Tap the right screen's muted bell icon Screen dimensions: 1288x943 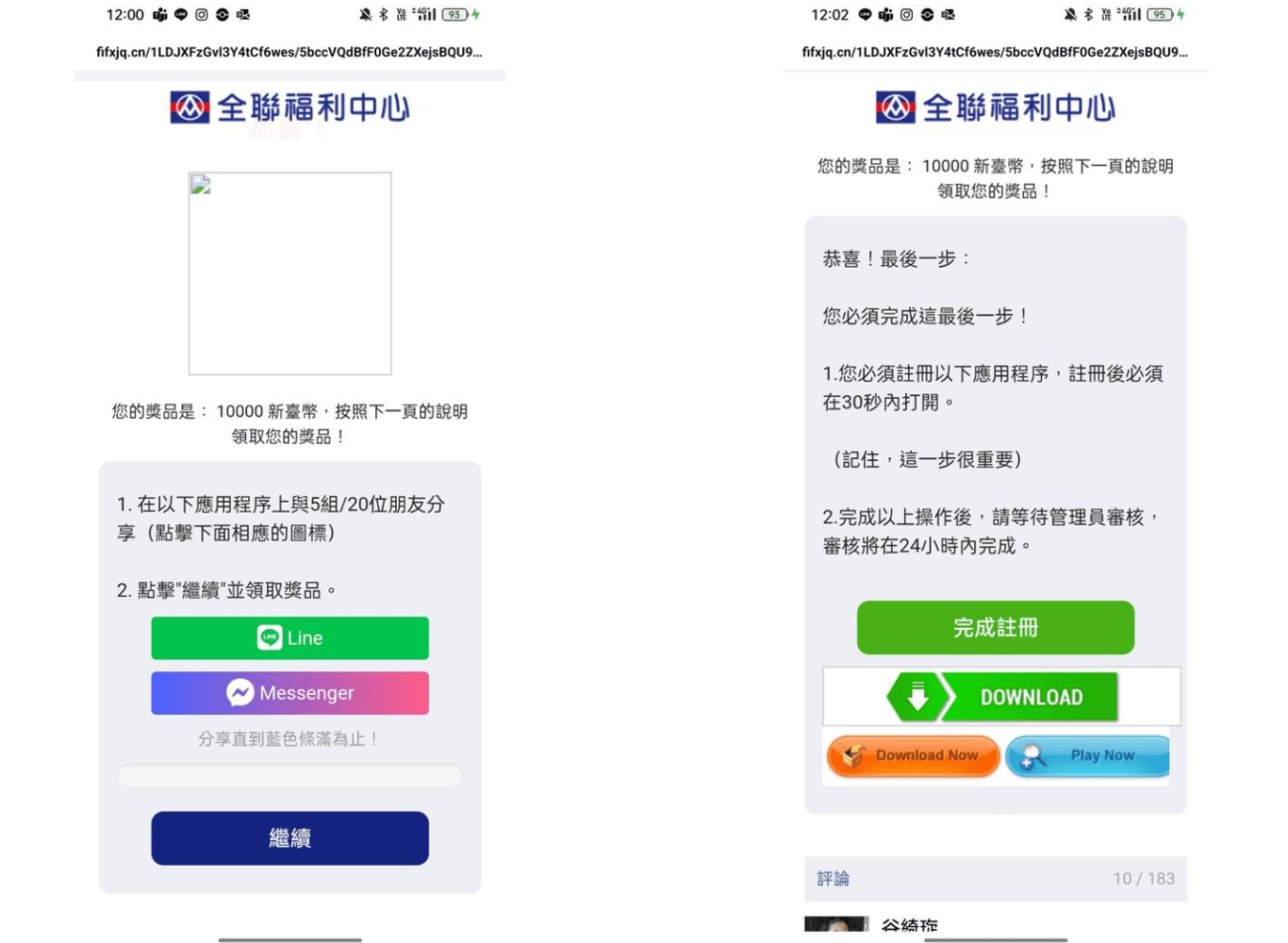(x=1070, y=15)
